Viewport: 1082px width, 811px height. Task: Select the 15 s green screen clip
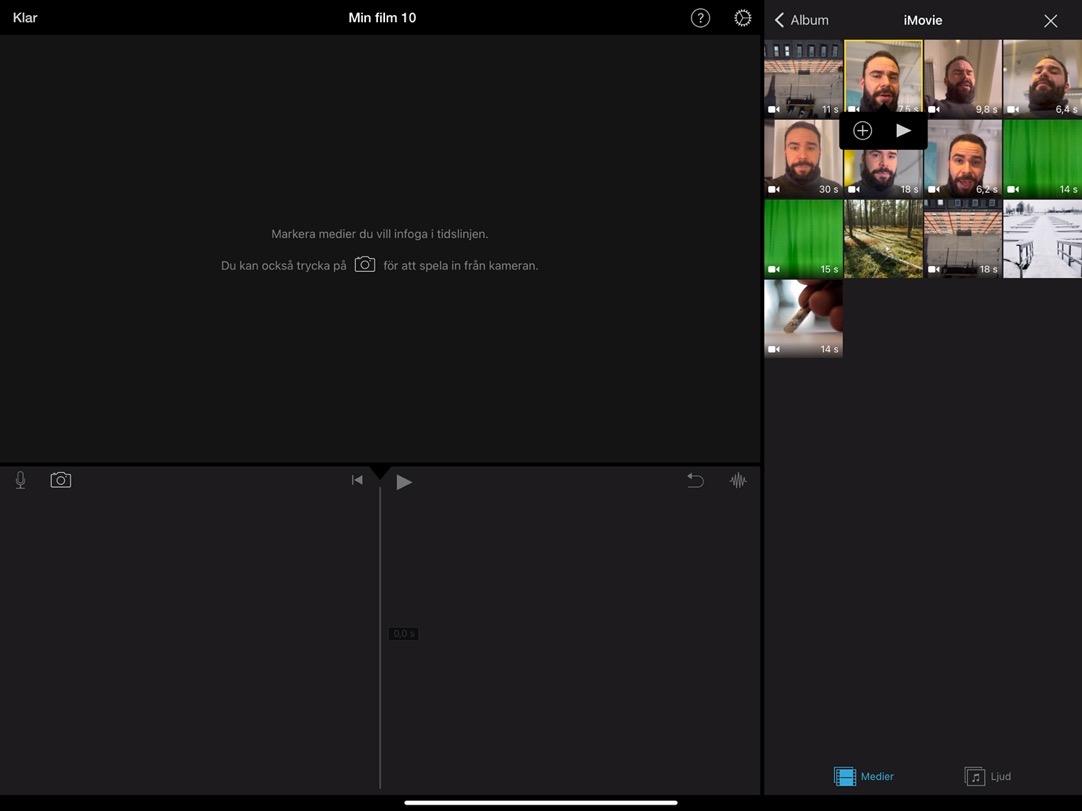[803, 239]
